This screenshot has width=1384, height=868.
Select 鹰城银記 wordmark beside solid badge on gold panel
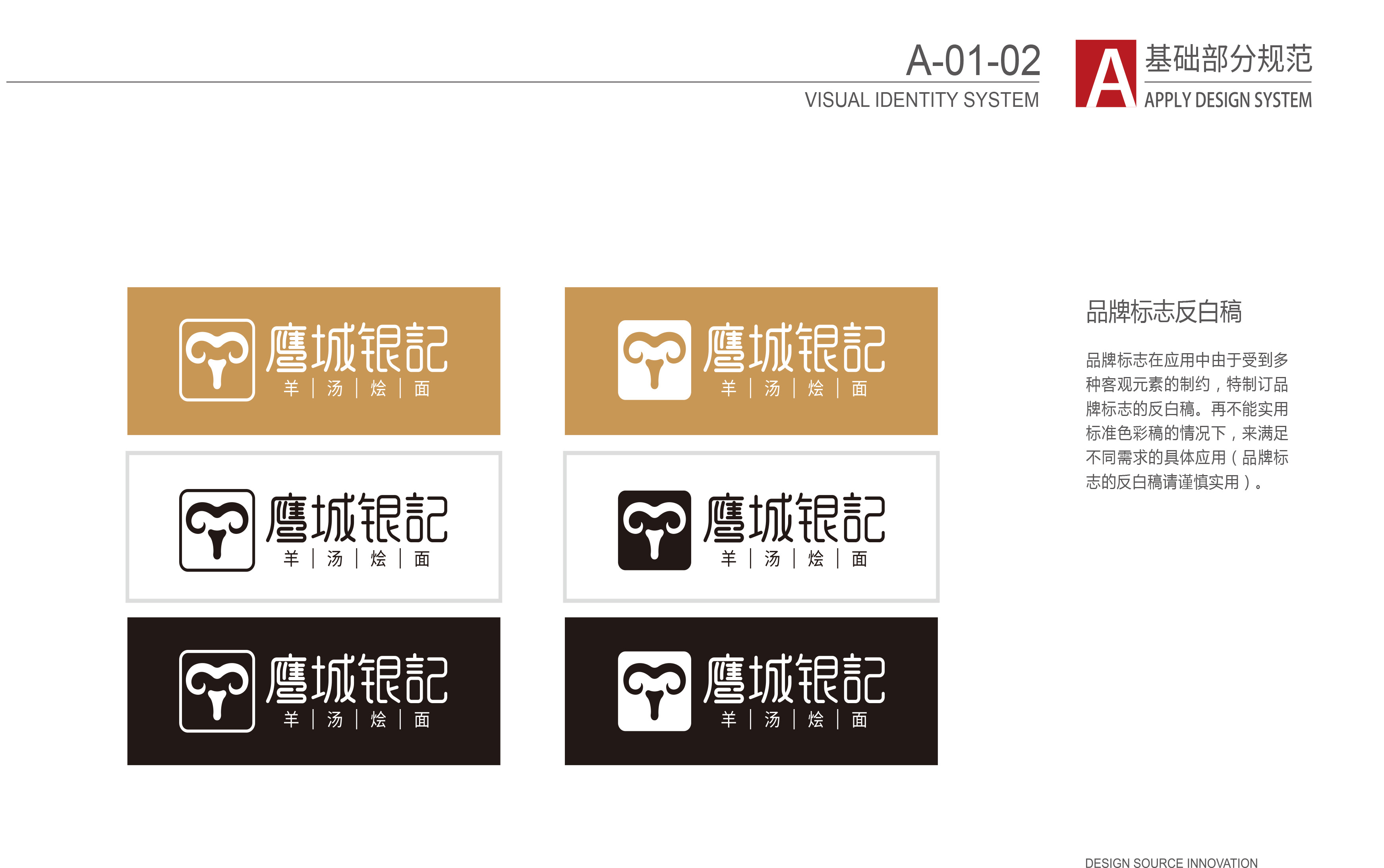point(794,347)
